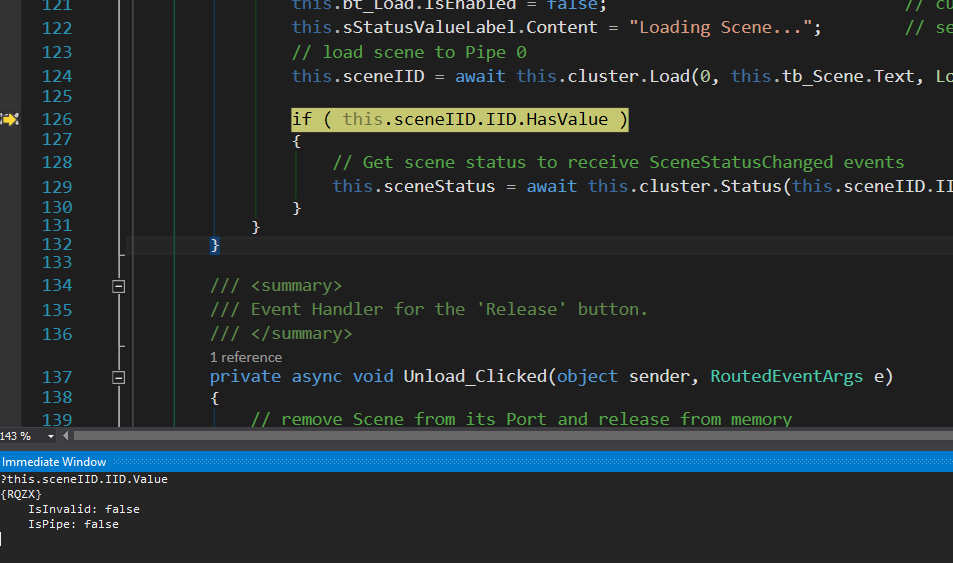Click the yellow current-statement arrow on line 126

pos(10,119)
